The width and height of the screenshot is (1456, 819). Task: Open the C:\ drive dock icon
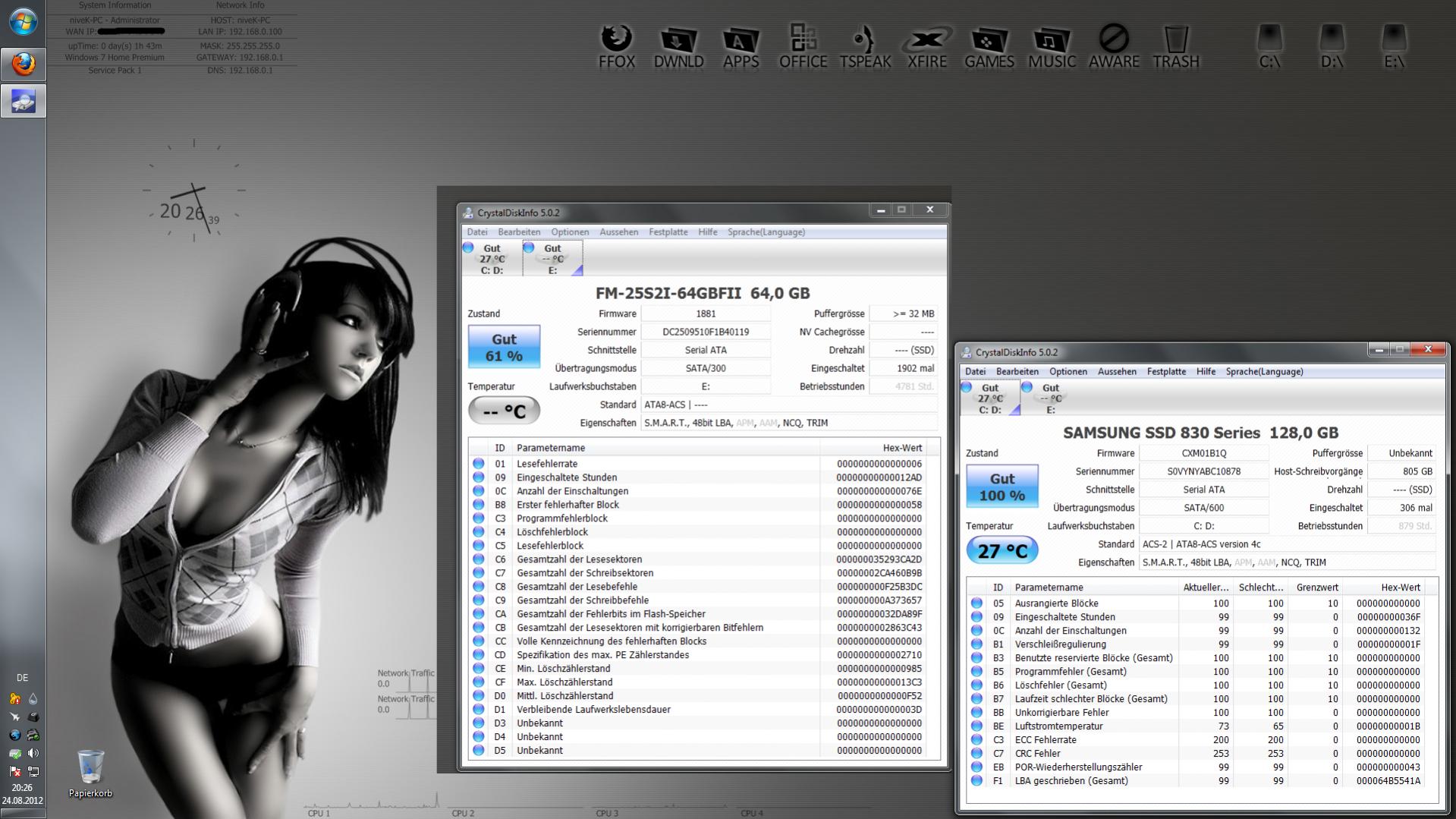pos(1270,46)
